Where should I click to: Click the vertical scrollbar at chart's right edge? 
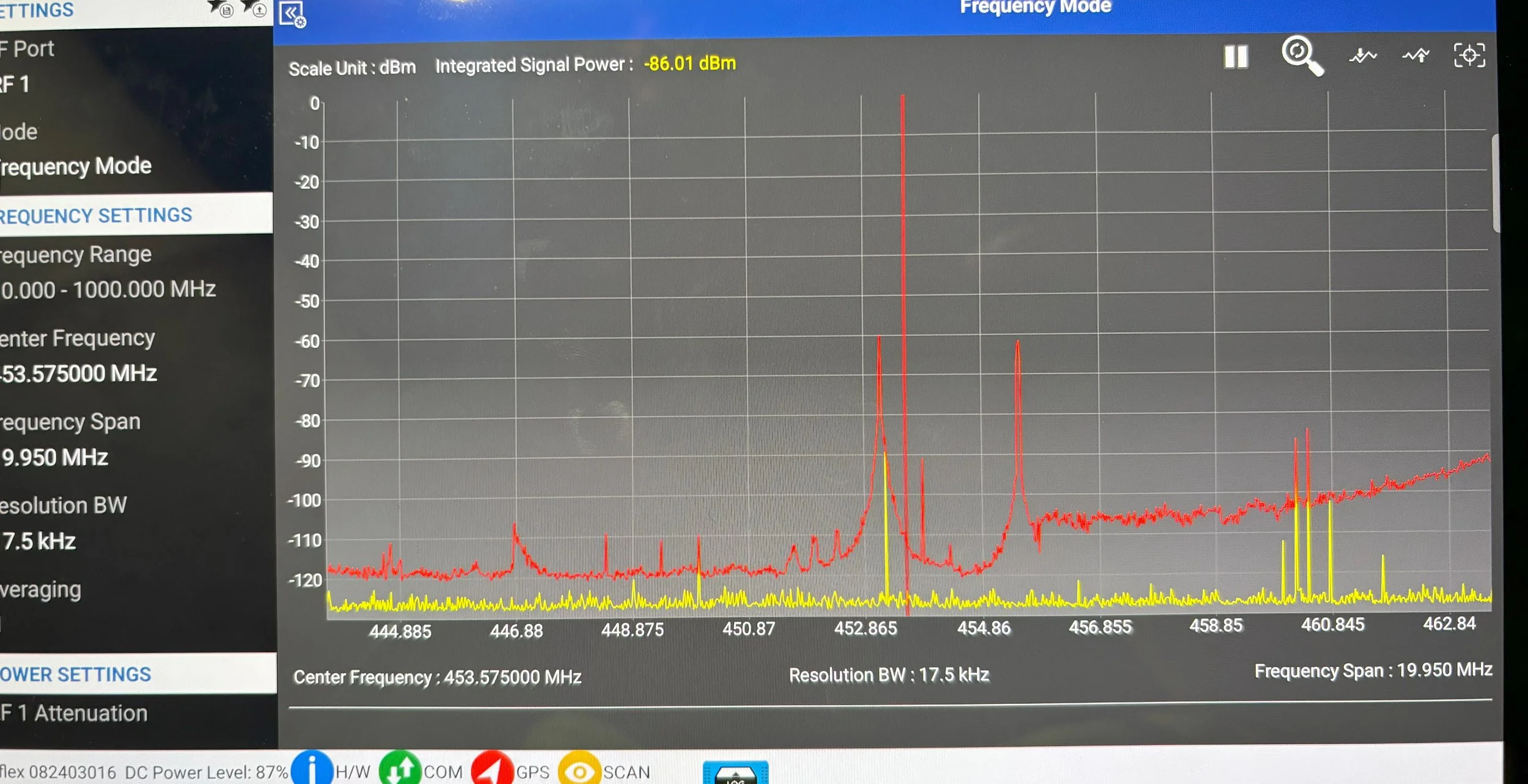point(1495,183)
